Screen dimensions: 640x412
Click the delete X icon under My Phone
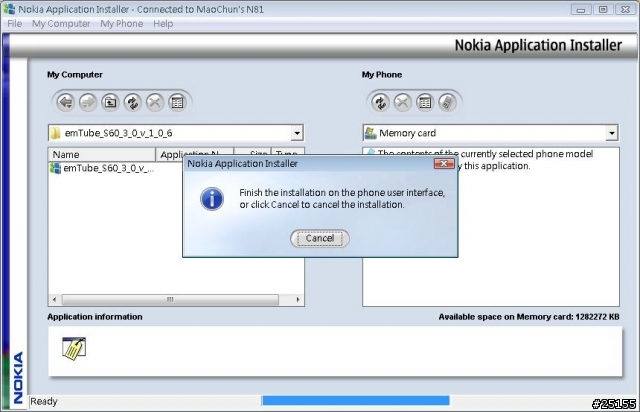click(x=402, y=102)
